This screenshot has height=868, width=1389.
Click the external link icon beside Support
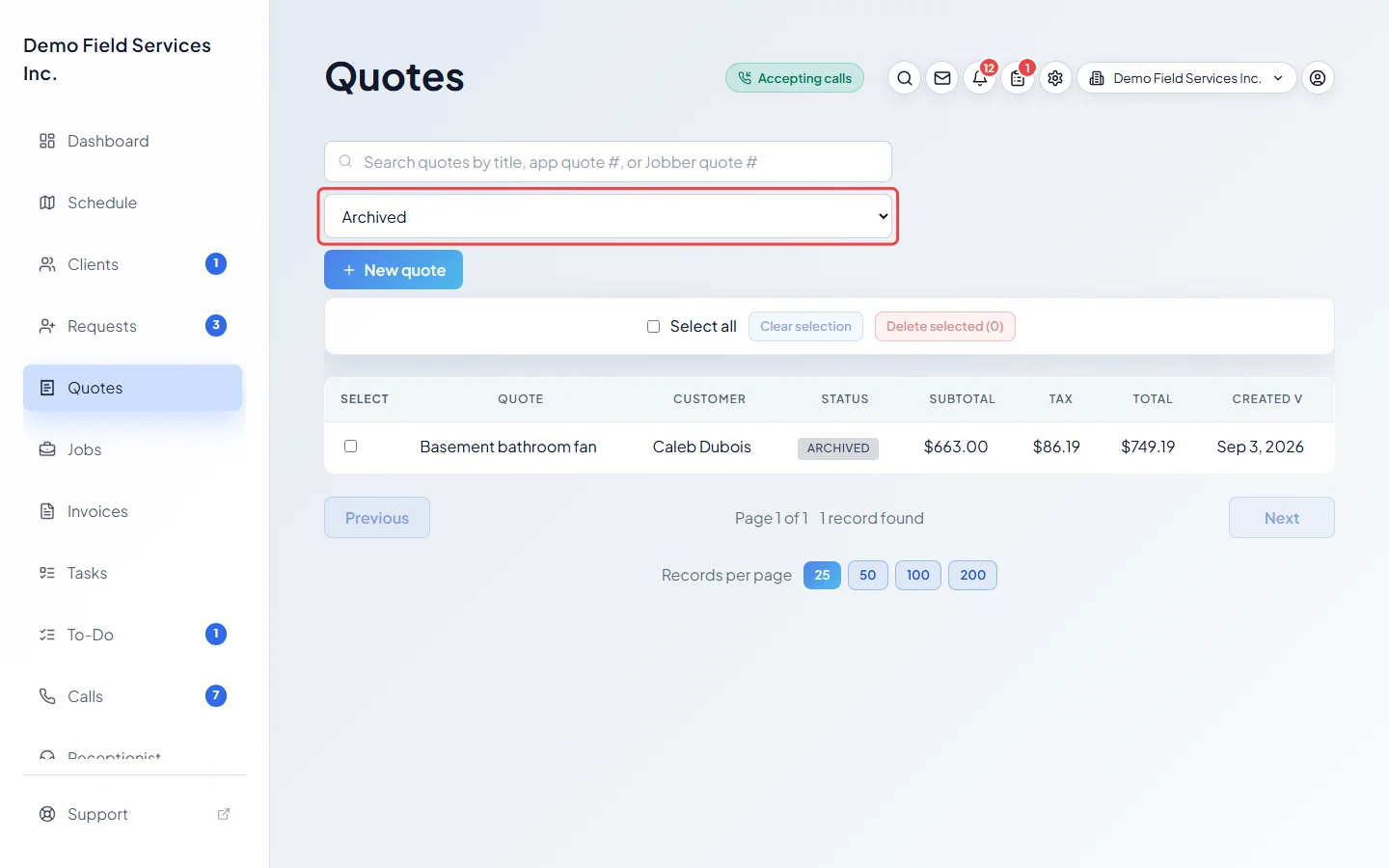(x=224, y=814)
